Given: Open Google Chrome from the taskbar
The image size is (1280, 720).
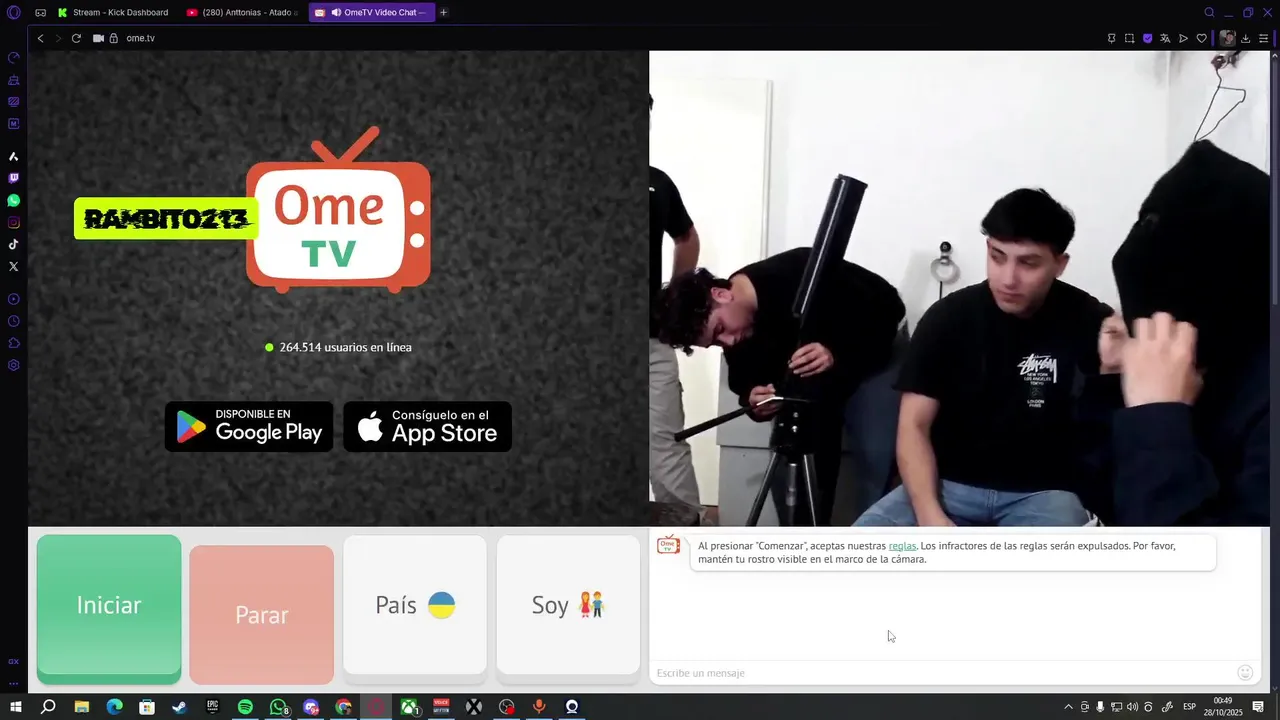Looking at the screenshot, I should (343, 707).
